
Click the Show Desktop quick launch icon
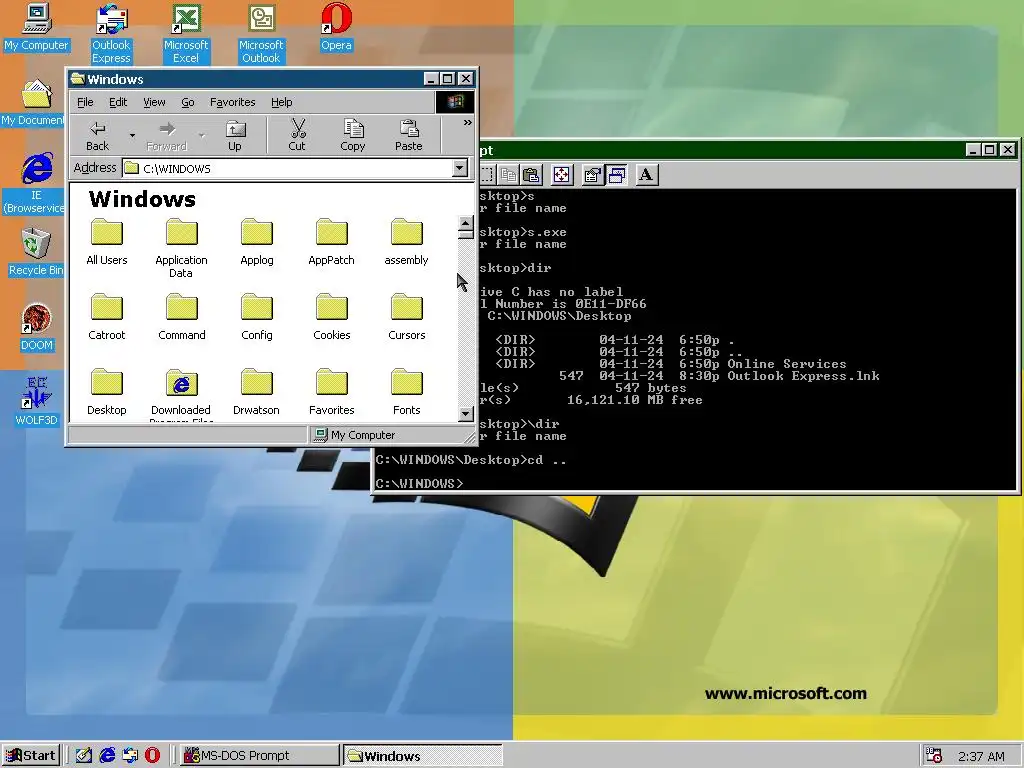click(x=84, y=756)
